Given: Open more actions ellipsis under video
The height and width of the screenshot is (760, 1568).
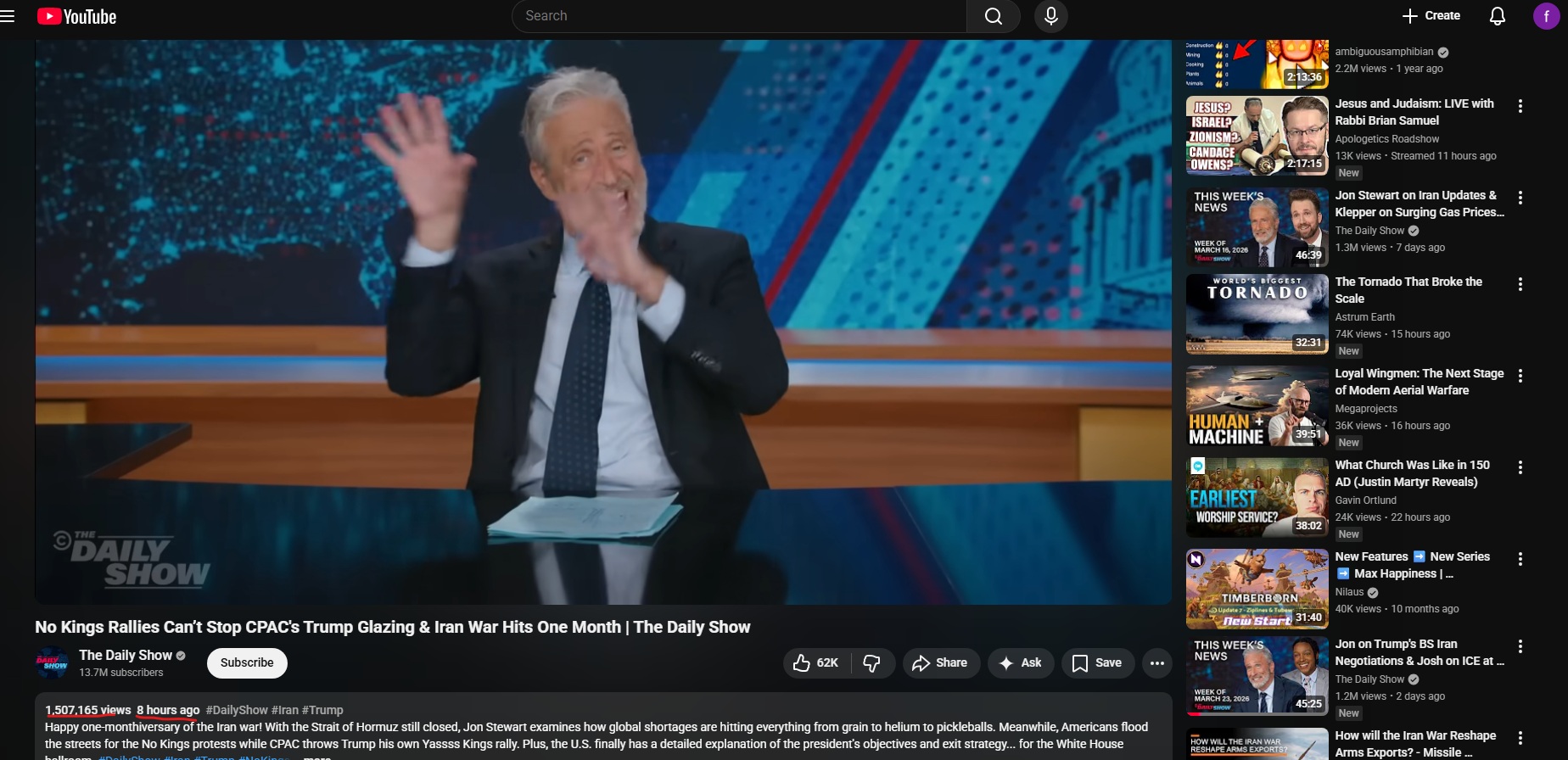Looking at the screenshot, I should point(1156,663).
